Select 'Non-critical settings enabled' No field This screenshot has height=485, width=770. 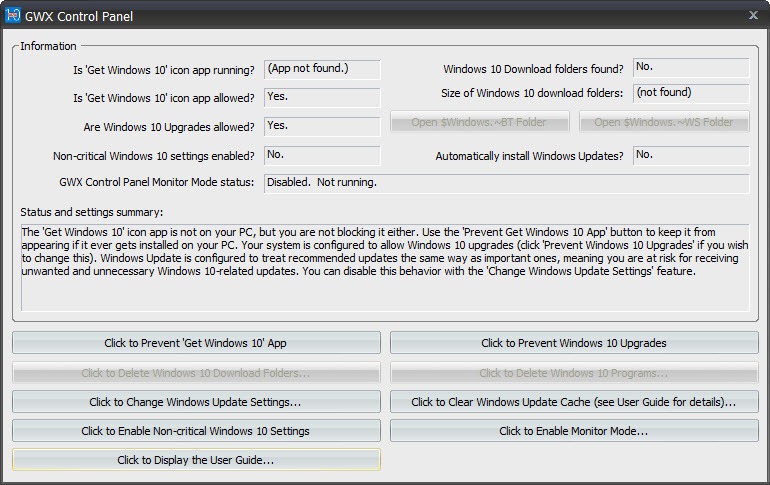point(322,155)
